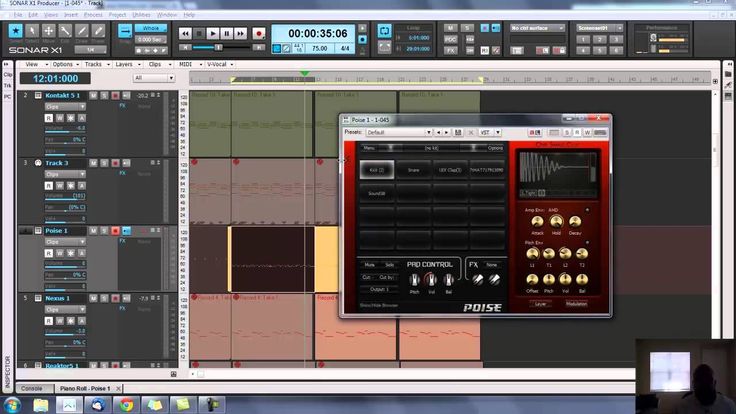The image size is (736, 414).
Task: Fast forward the transport
Action: click(x=240, y=33)
